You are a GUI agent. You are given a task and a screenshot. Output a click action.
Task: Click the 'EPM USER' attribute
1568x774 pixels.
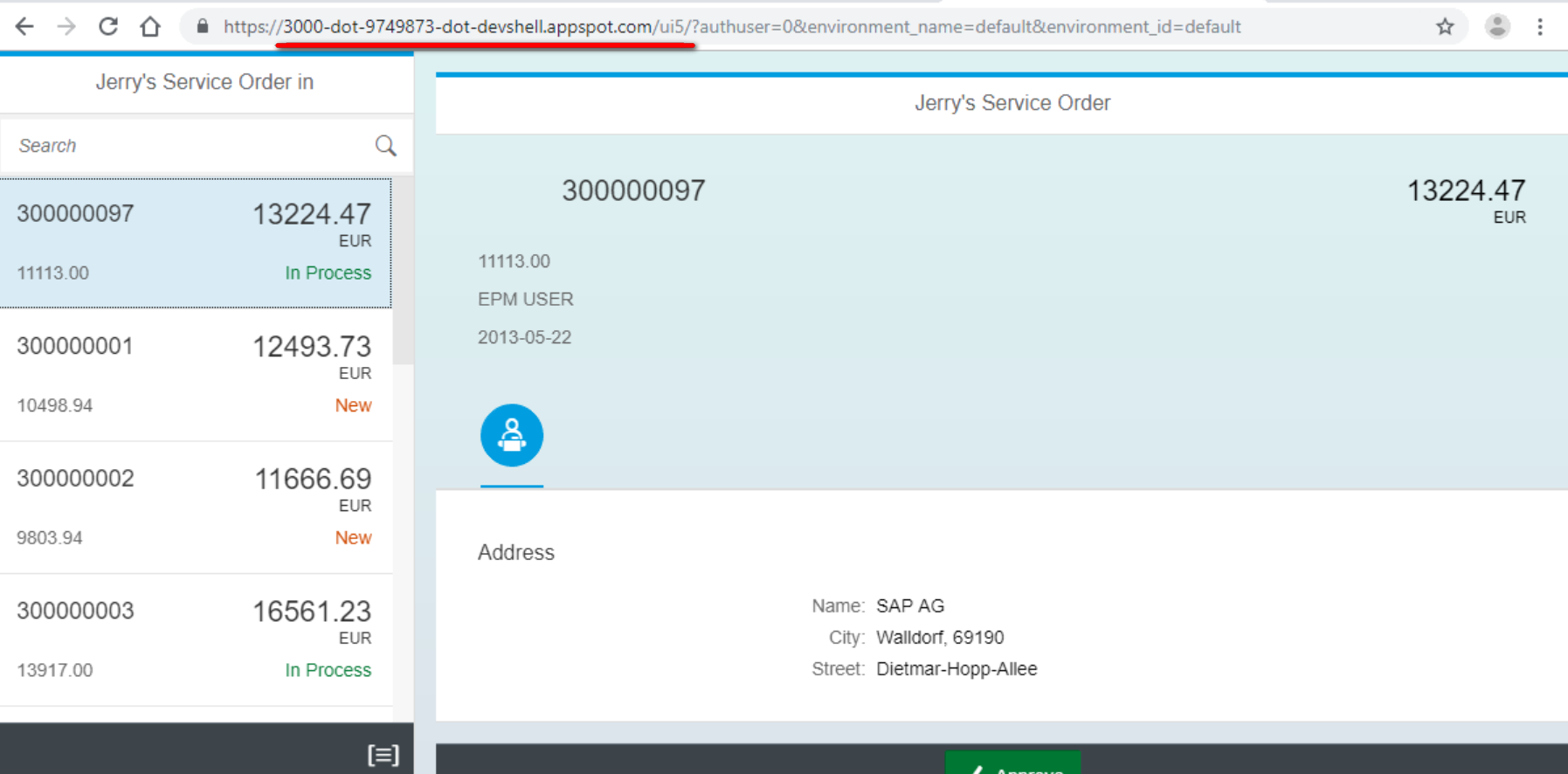click(526, 300)
